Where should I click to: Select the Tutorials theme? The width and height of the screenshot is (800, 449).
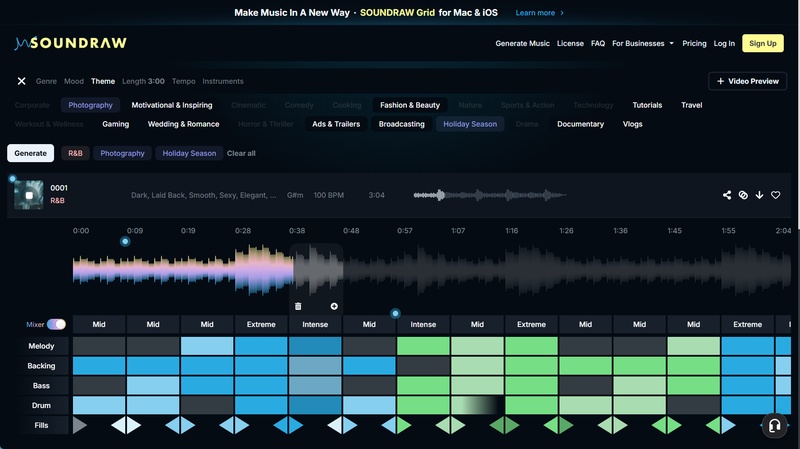[x=647, y=105]
